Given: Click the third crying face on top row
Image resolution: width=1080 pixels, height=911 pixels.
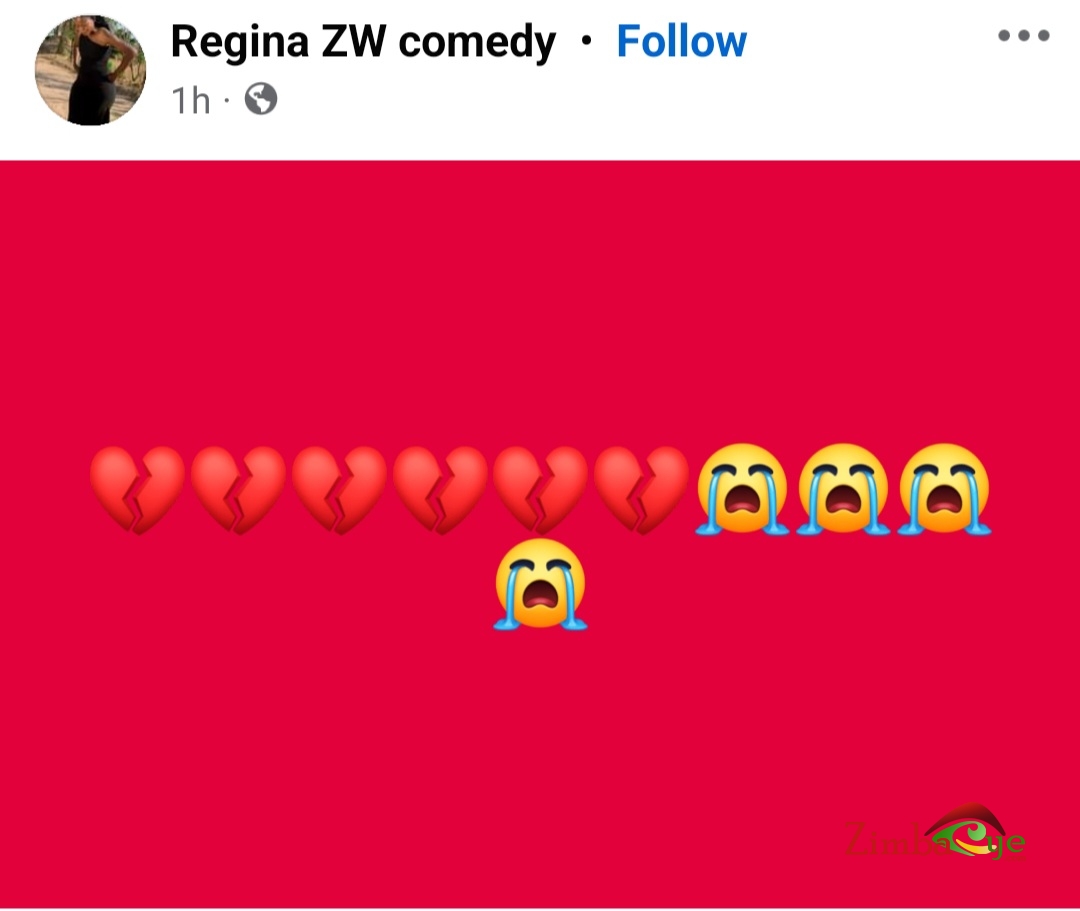Looking at the screenshot, I should click(944, 489).
